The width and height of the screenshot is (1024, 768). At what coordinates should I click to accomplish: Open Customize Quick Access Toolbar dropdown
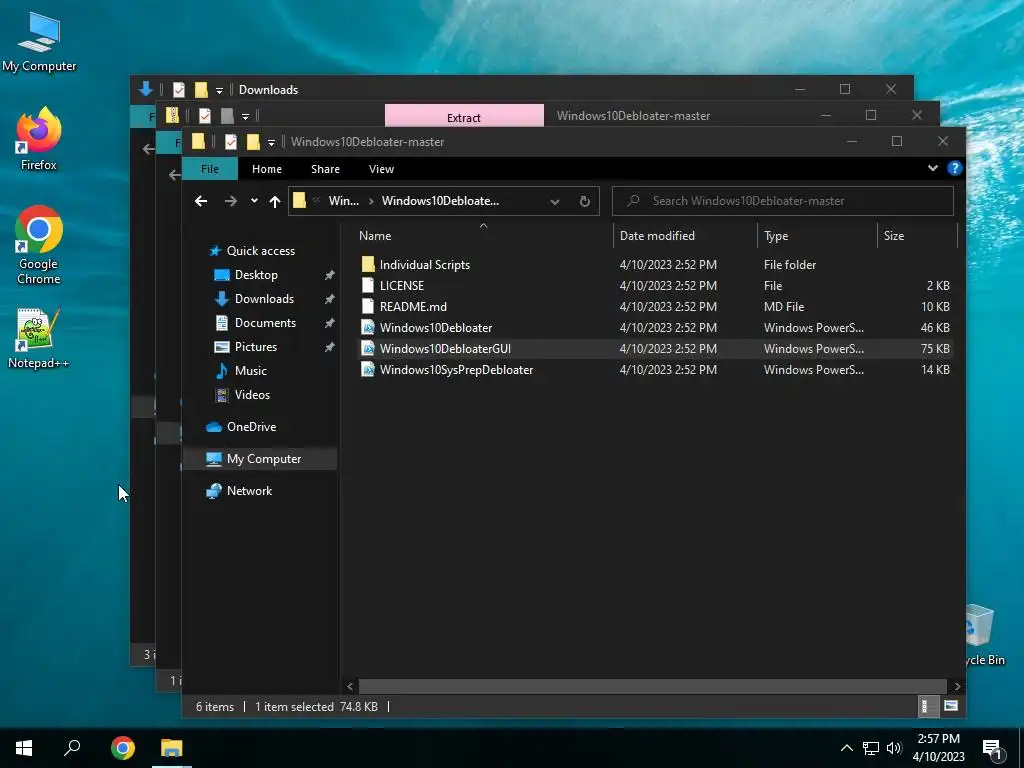click(271, 142)
